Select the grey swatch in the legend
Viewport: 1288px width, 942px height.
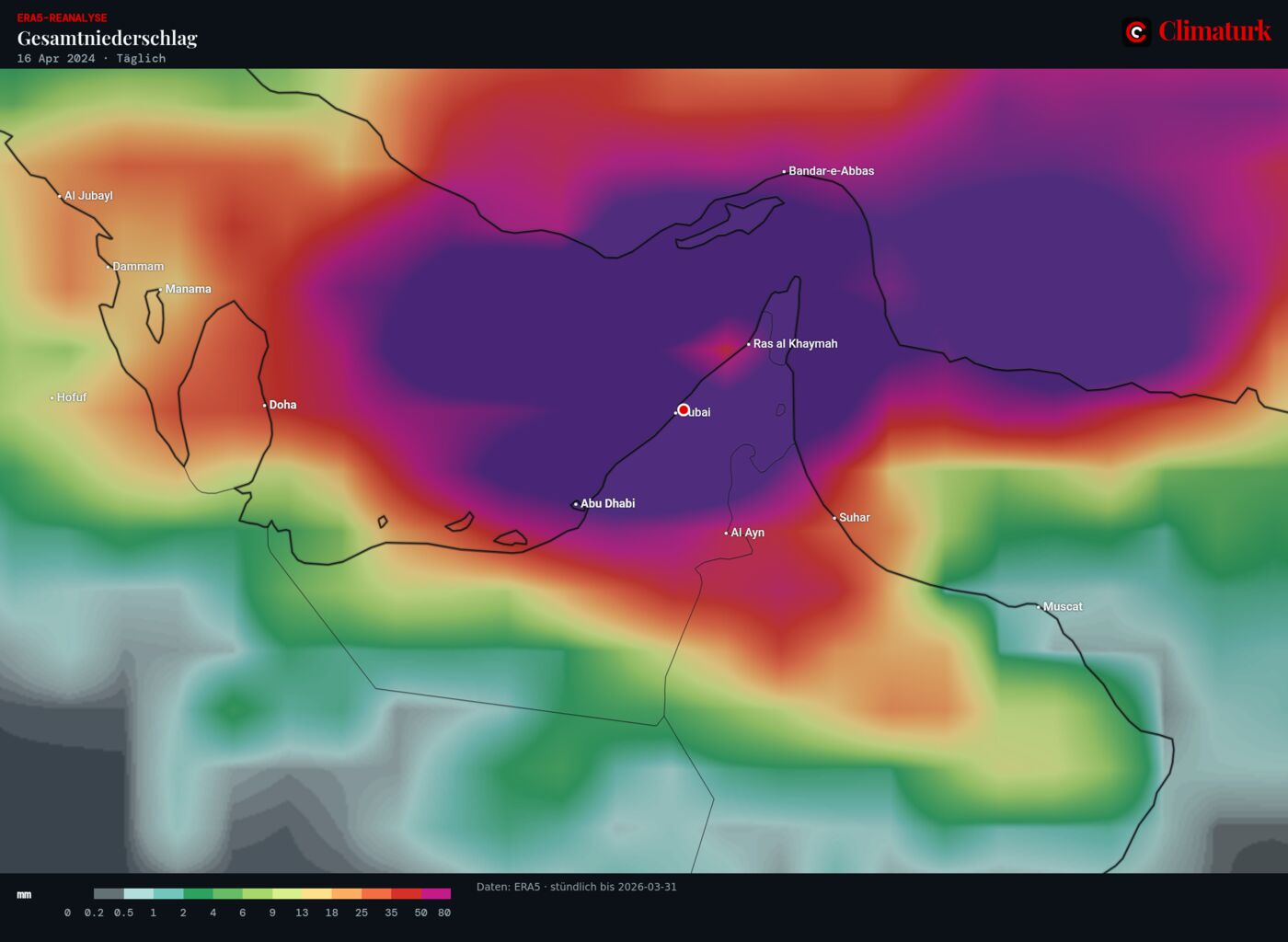[109, 893]
